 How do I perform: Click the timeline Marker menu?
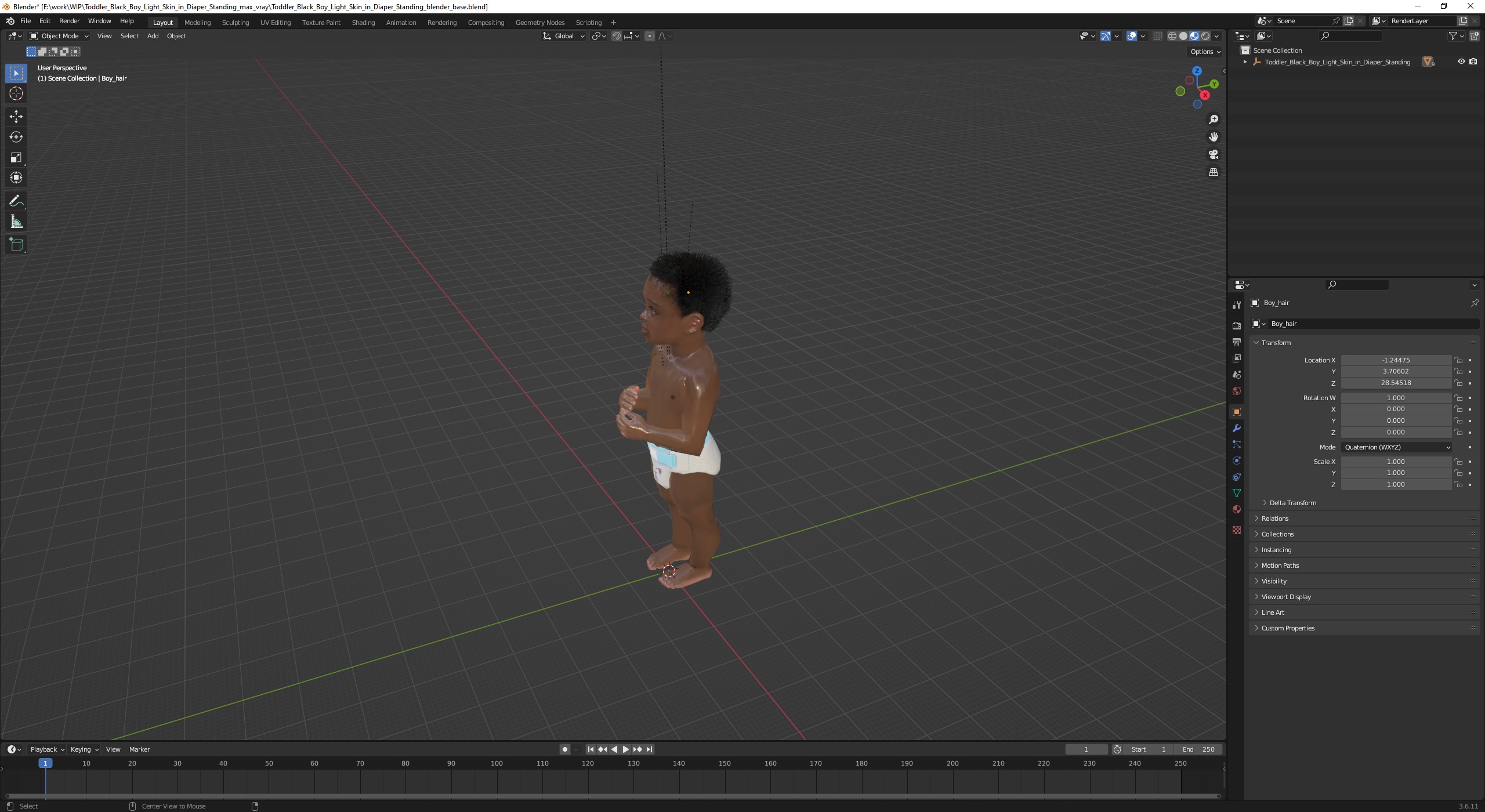139,749
